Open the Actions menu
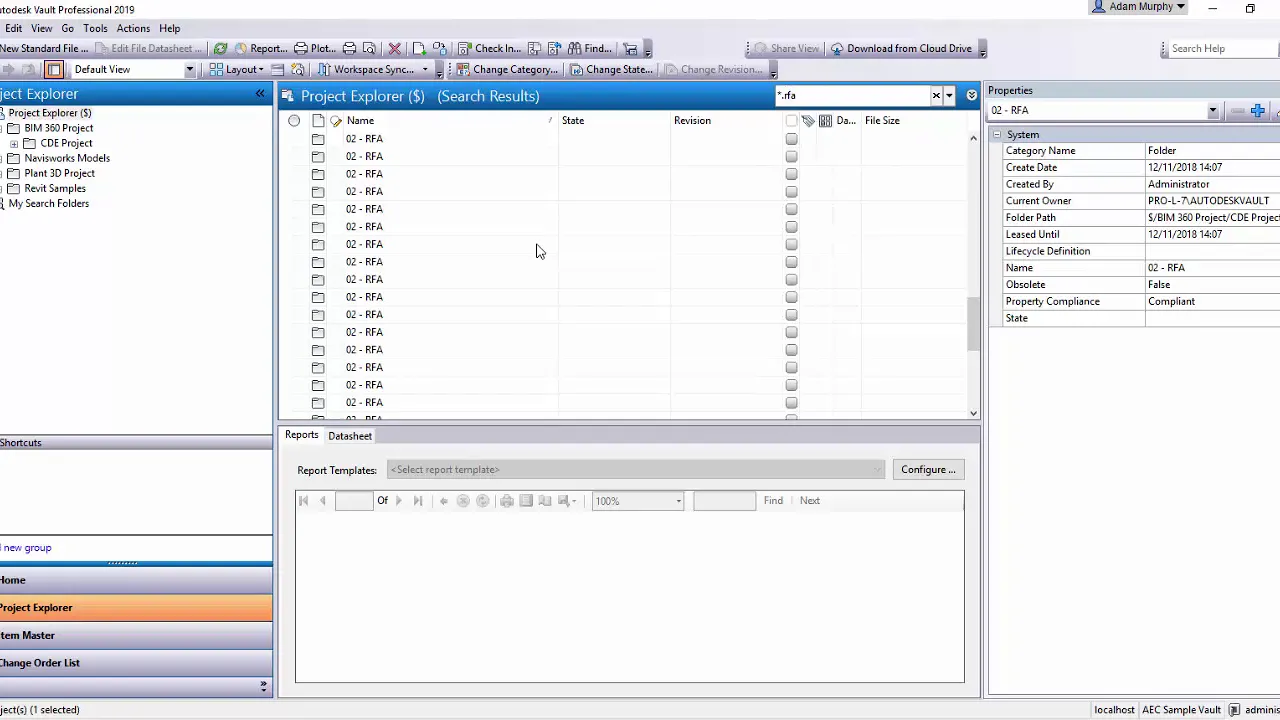This screenshot has height=720, width=1280. pyautogui.click(x=133, y=28)
